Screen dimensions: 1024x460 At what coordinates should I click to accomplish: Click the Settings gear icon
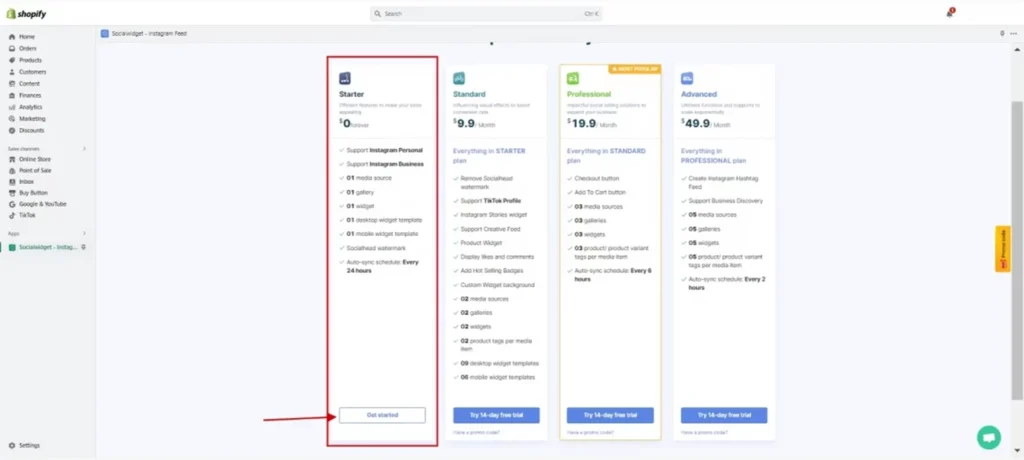[x=12, y=446]
